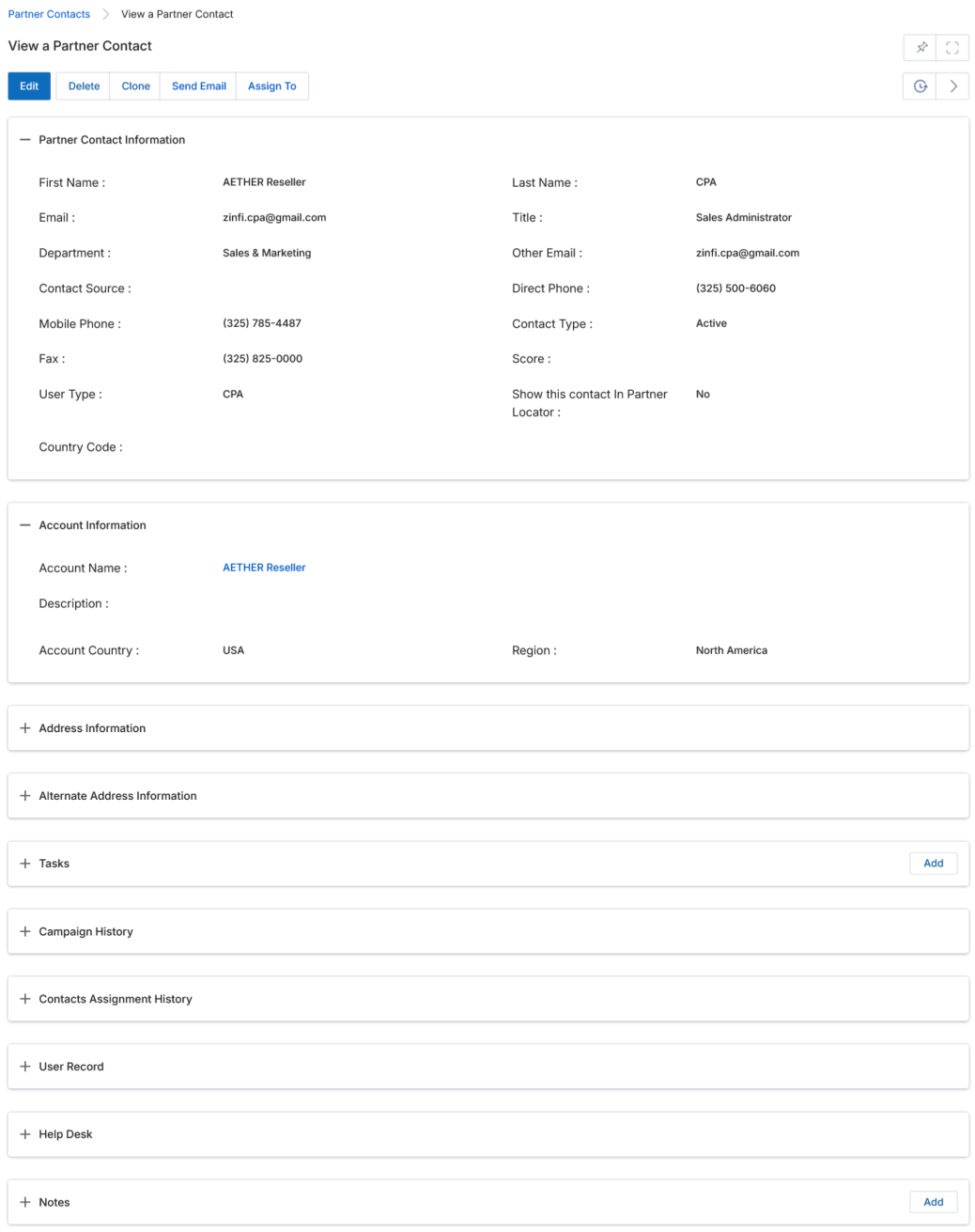975x1232 pixels.
Task: Expand the User Record section
Action: click(x=25, y=1067)
